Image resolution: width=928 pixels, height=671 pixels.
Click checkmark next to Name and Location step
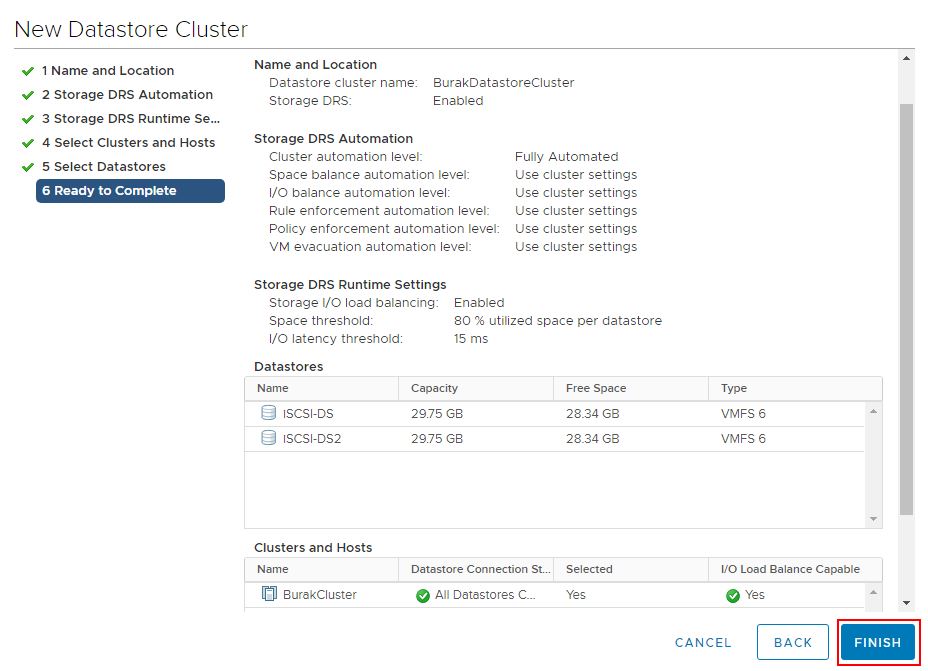(28, 72)
